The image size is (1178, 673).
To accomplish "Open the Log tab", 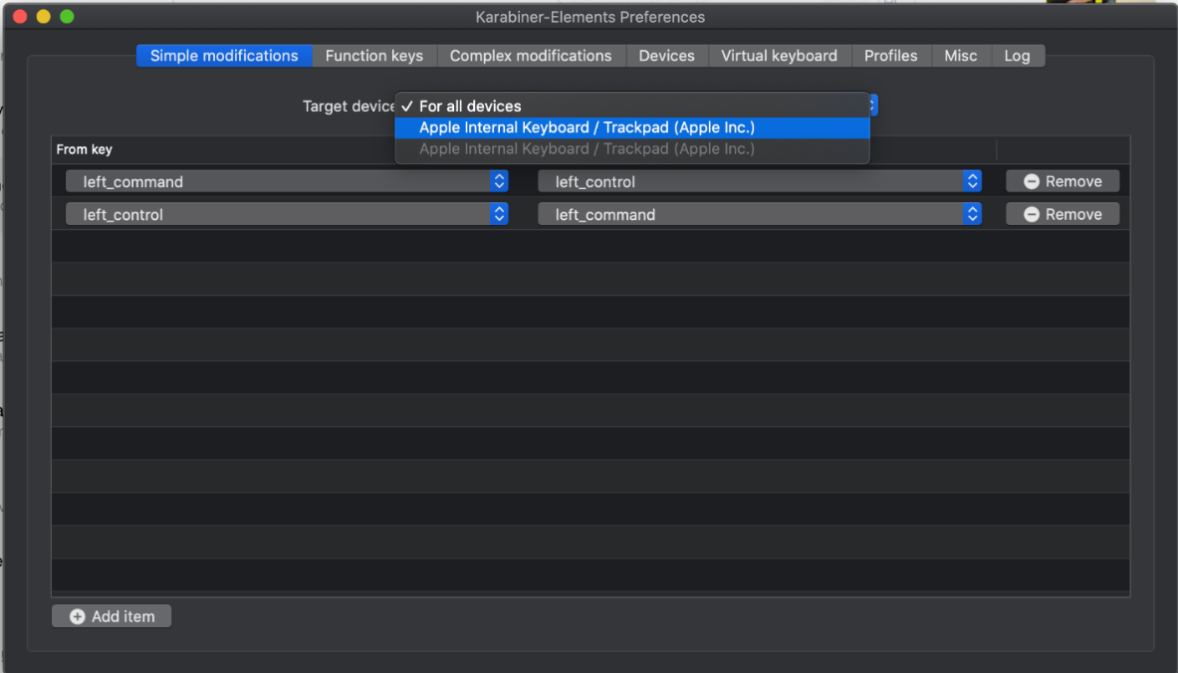I will [x=1017, y=56].
